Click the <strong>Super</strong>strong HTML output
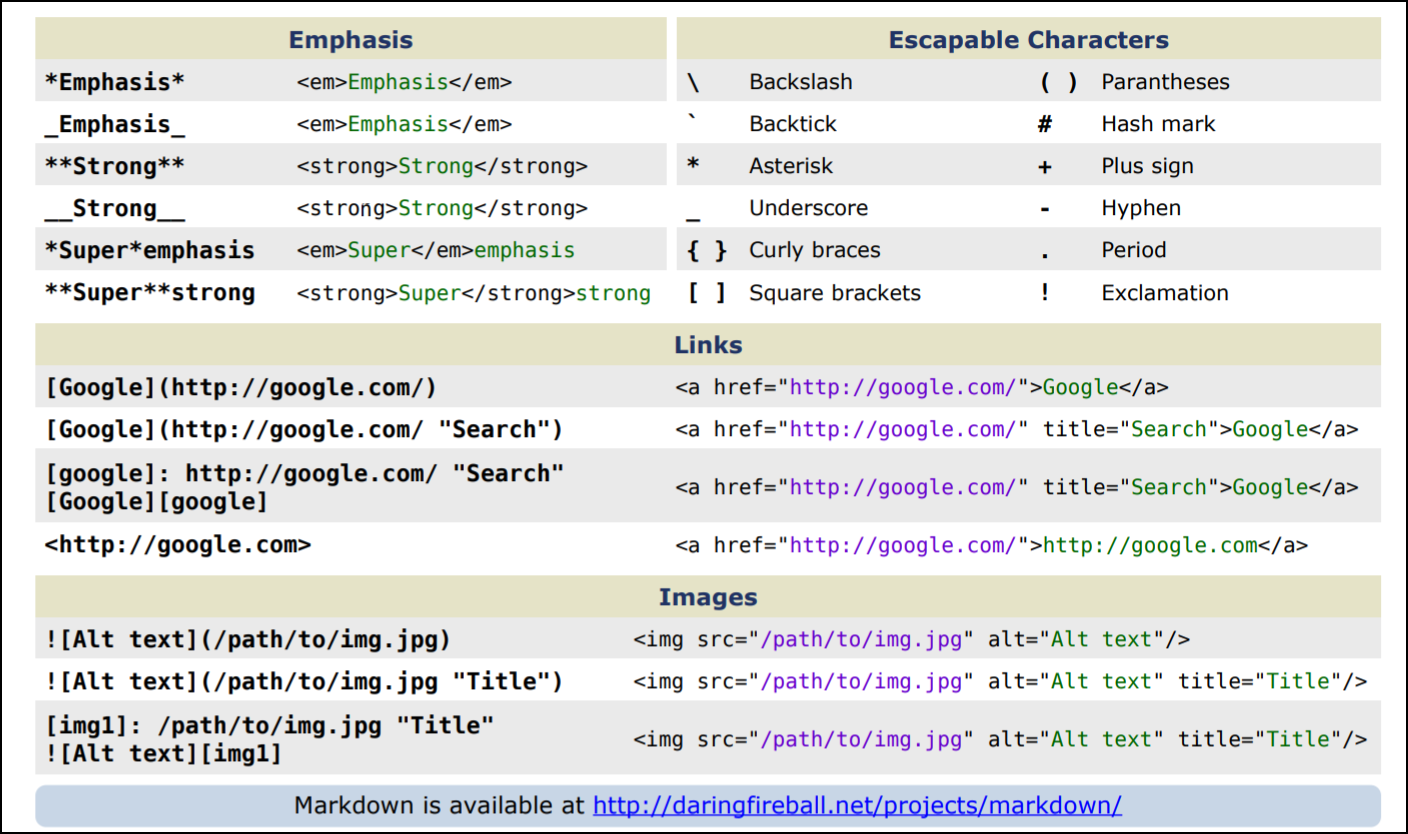1408x834 pixels. 474,293
